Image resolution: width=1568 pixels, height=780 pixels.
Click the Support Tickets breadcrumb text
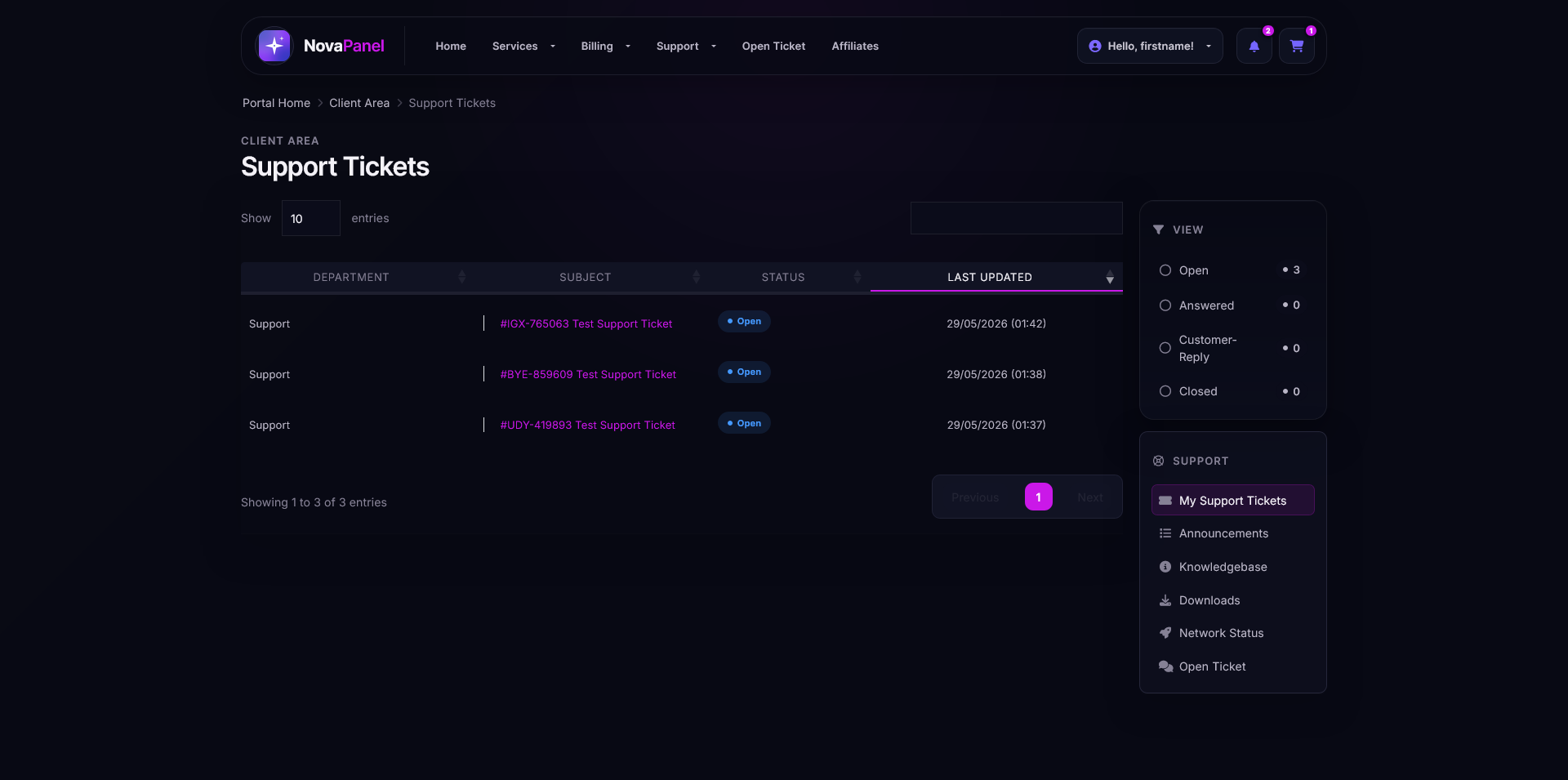(x=452, y=103)
